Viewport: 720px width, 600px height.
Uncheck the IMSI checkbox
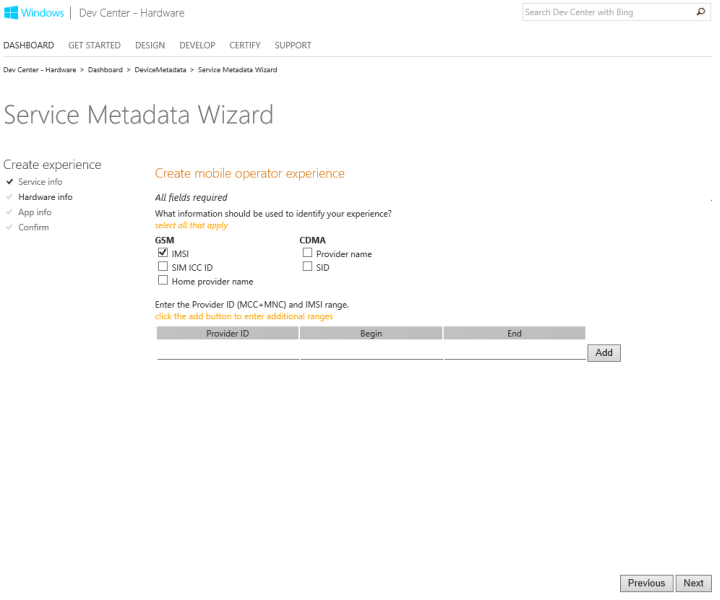point(163,252)
